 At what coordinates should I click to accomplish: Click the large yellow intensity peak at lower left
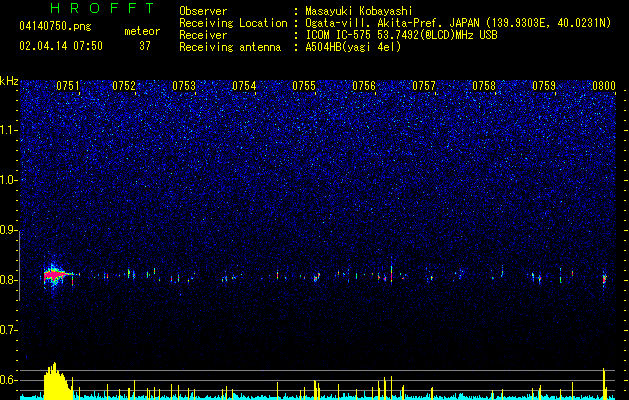(57, 381)
